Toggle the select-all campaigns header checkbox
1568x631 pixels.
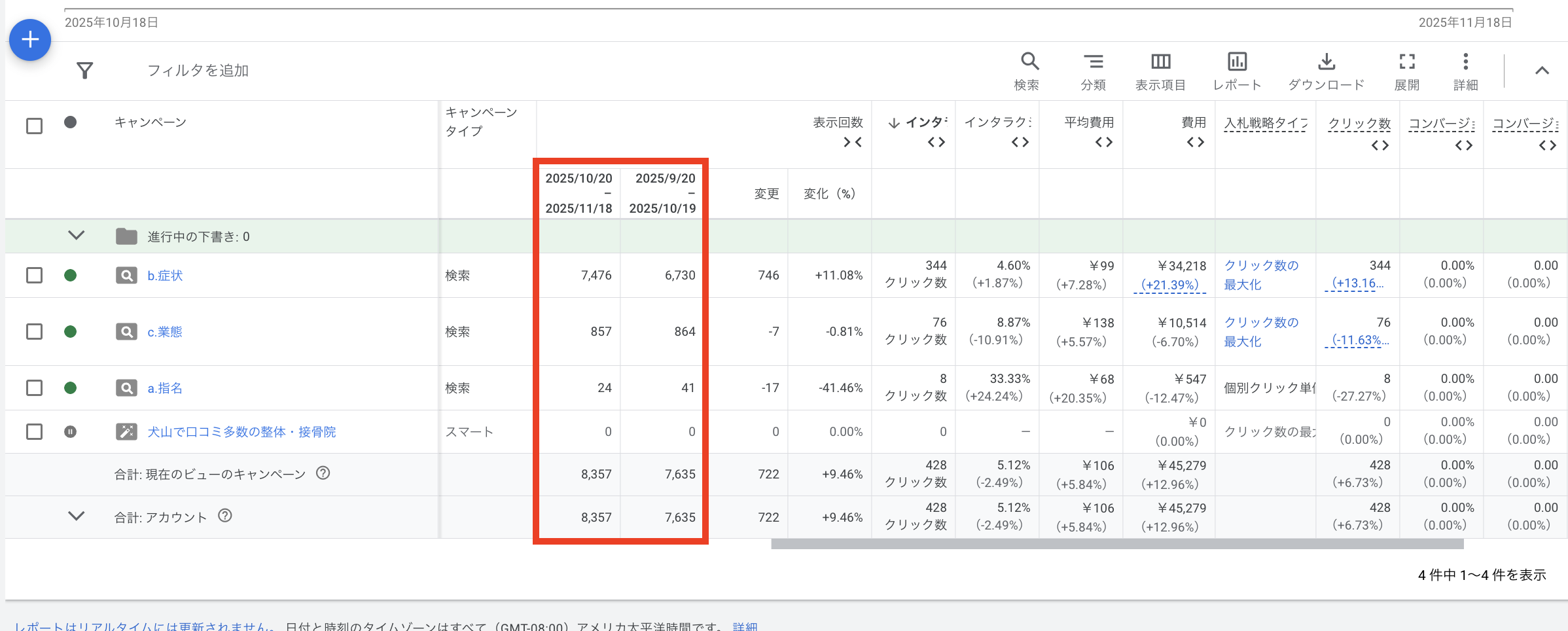[34, 126]
